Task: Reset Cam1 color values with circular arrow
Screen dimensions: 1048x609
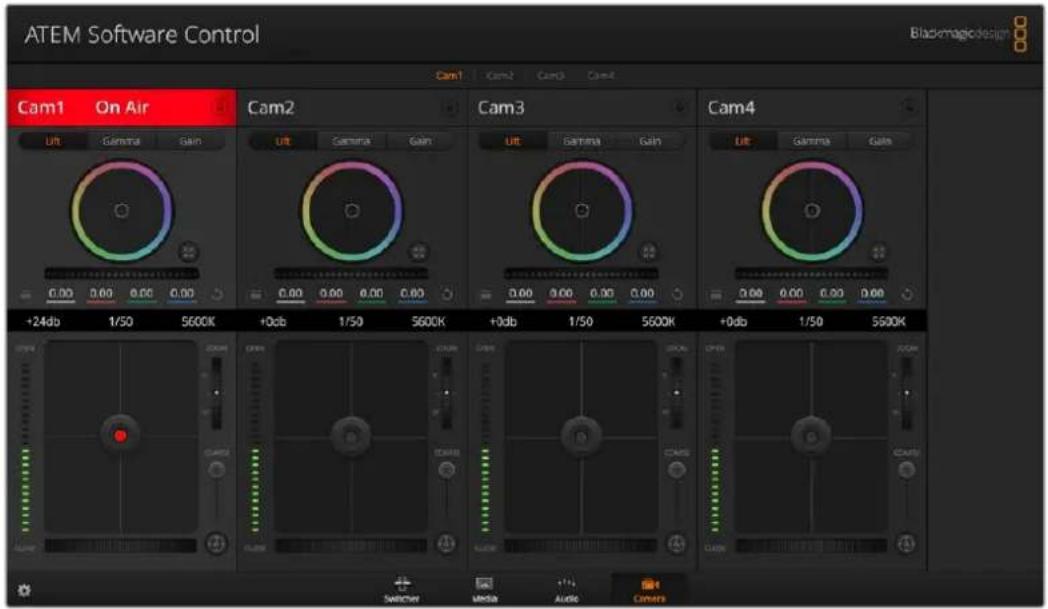Action: pyautogui.click(x=217, y=294)
